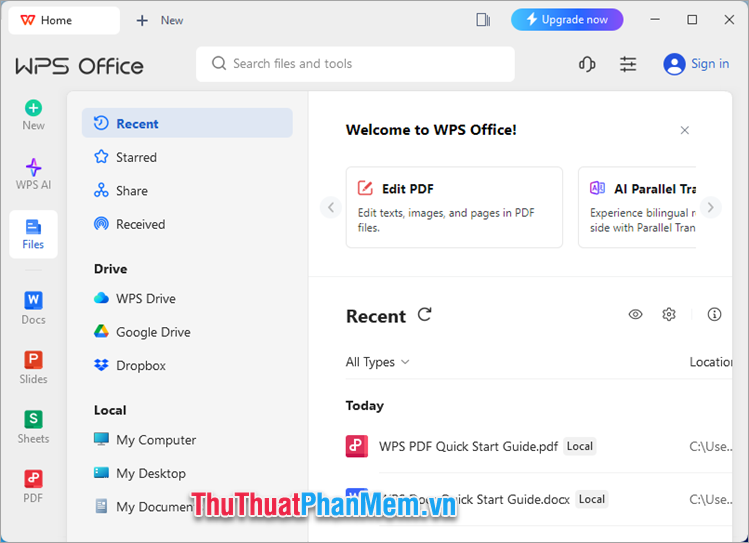Open Sheets from the left sidebar
This screenshot has width=749, height=543.
(33, 427)
